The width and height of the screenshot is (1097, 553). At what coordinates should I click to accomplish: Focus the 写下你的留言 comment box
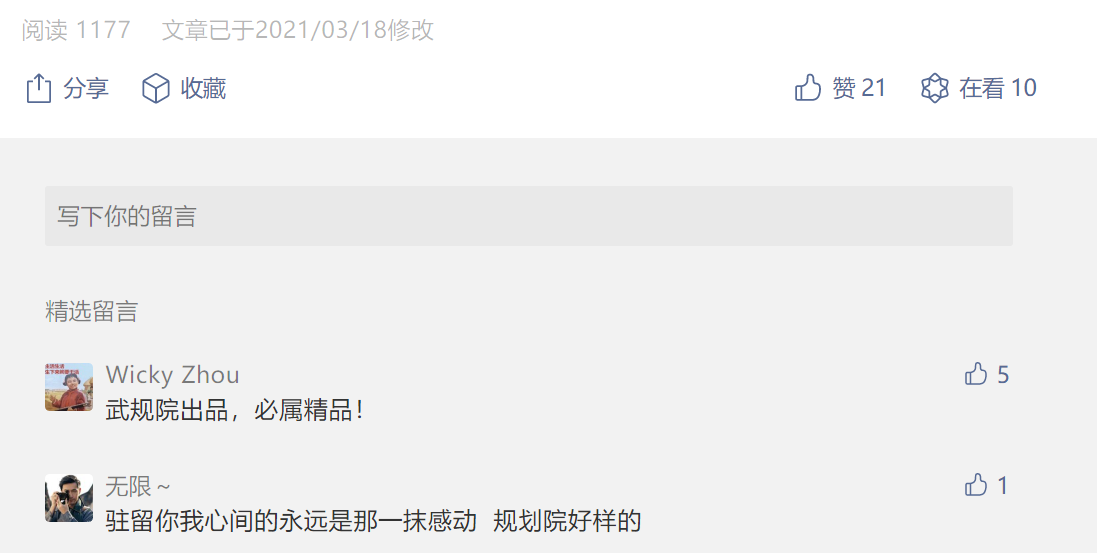pyautogui.click(x=529, y=216)
